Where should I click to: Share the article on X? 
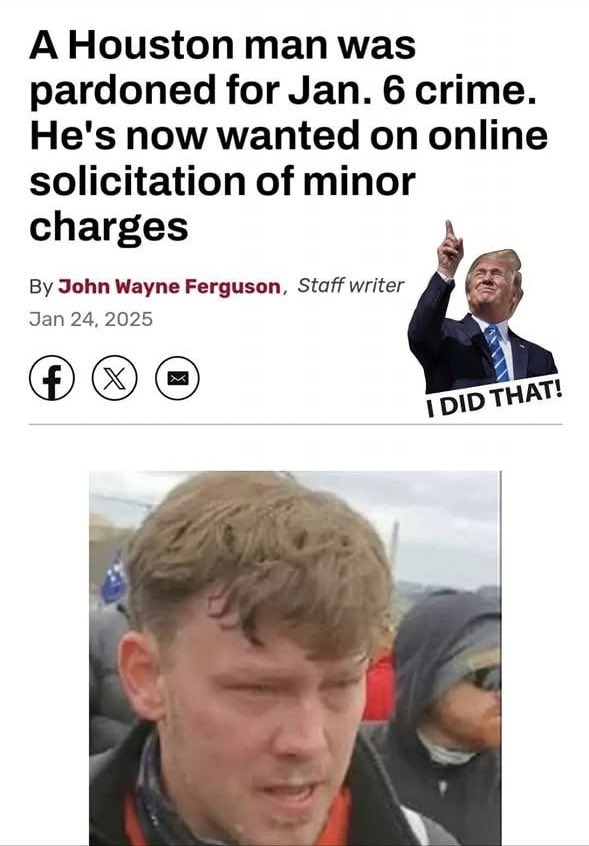click(114, 378)
